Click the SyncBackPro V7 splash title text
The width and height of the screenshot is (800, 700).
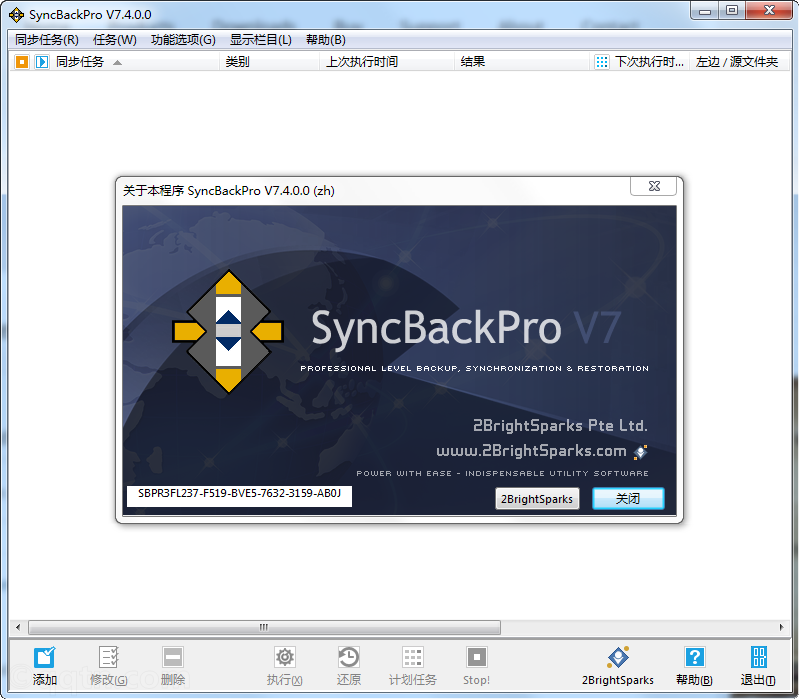click(x=466, y=328)
